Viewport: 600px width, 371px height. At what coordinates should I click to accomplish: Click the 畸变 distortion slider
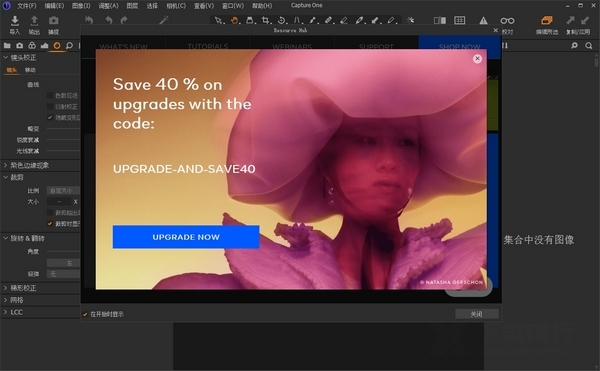click(x=63, y=129)
